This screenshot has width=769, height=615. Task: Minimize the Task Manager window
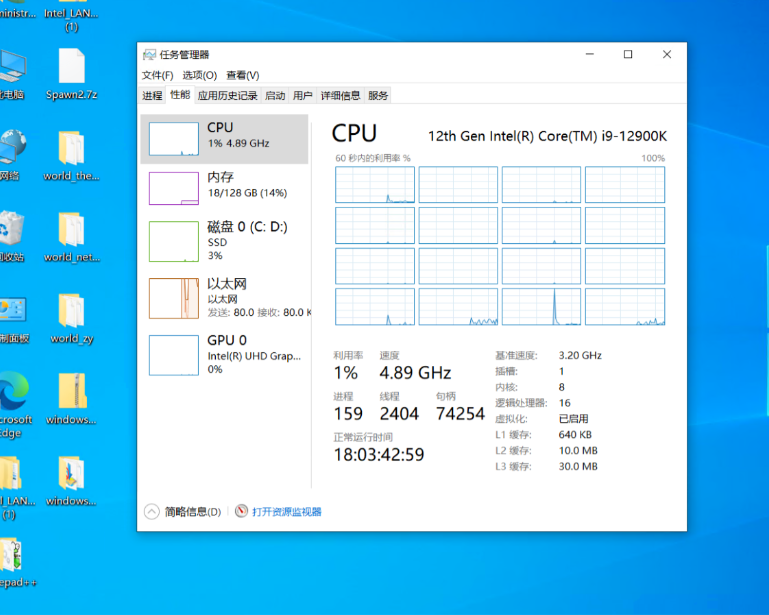click(590, 54)
